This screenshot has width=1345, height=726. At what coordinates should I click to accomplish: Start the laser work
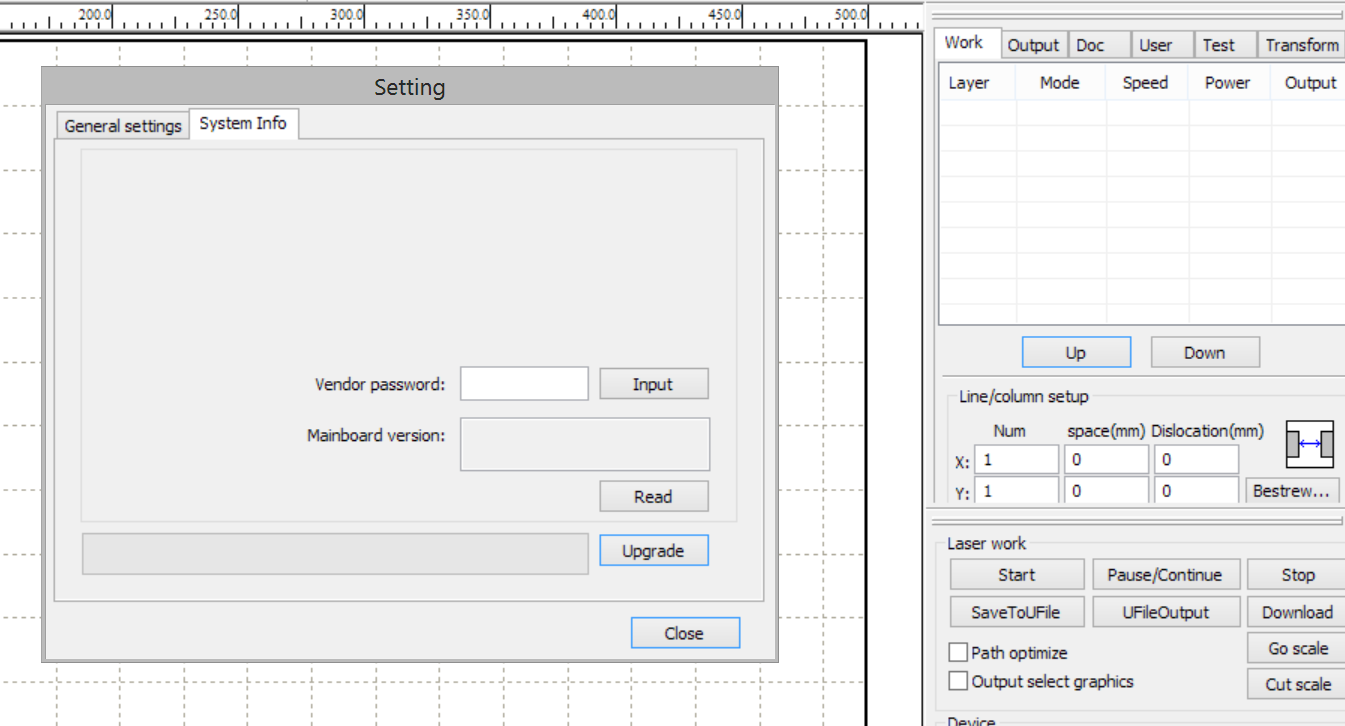(1016, 575)
